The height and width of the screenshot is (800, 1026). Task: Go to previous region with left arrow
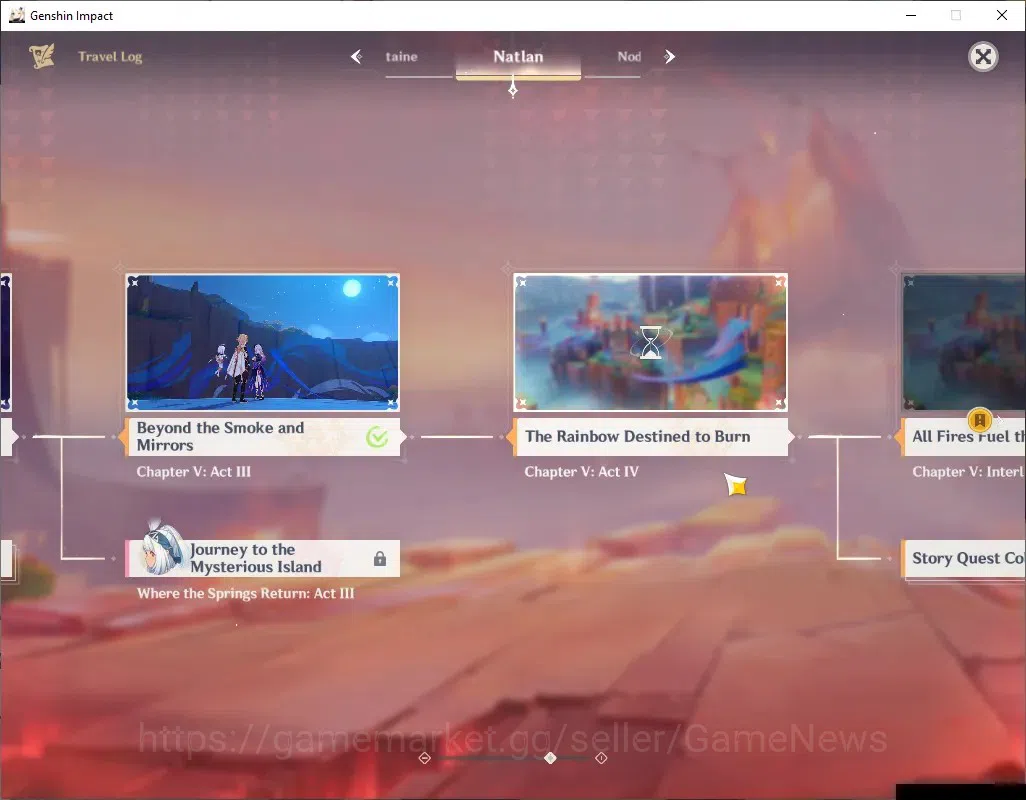pos(356,57)
